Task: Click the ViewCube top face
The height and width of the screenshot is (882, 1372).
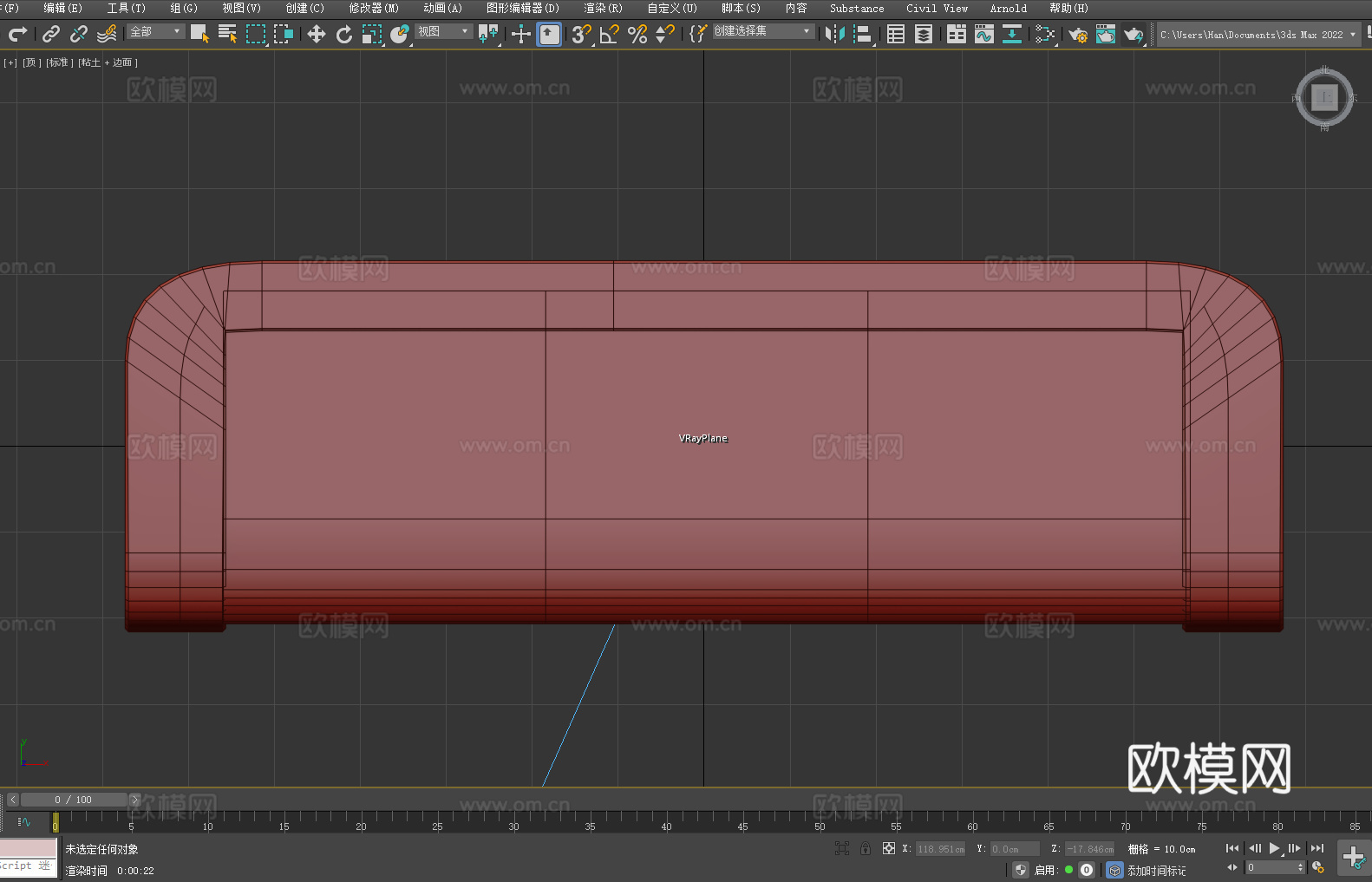Action: 1324,97
